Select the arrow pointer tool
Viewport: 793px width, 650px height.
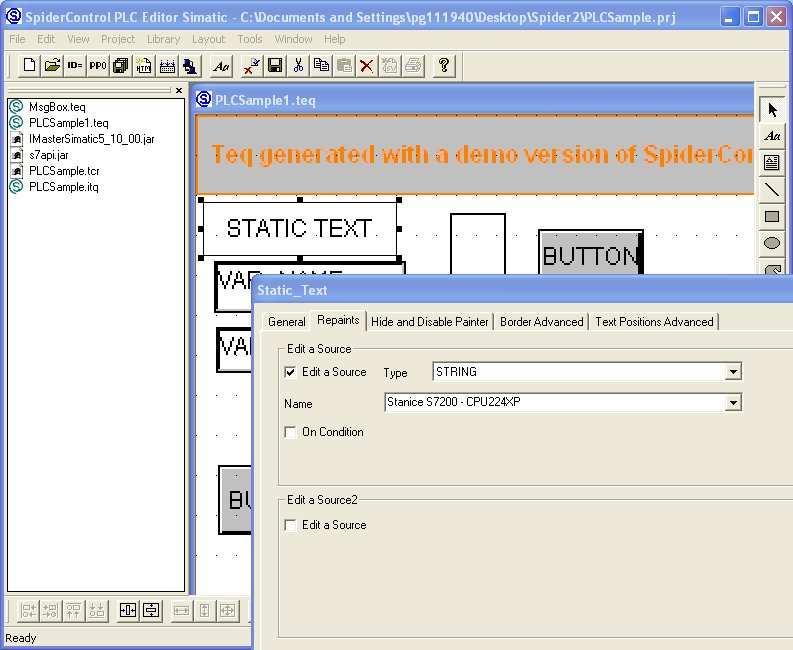tap(772, 109)
